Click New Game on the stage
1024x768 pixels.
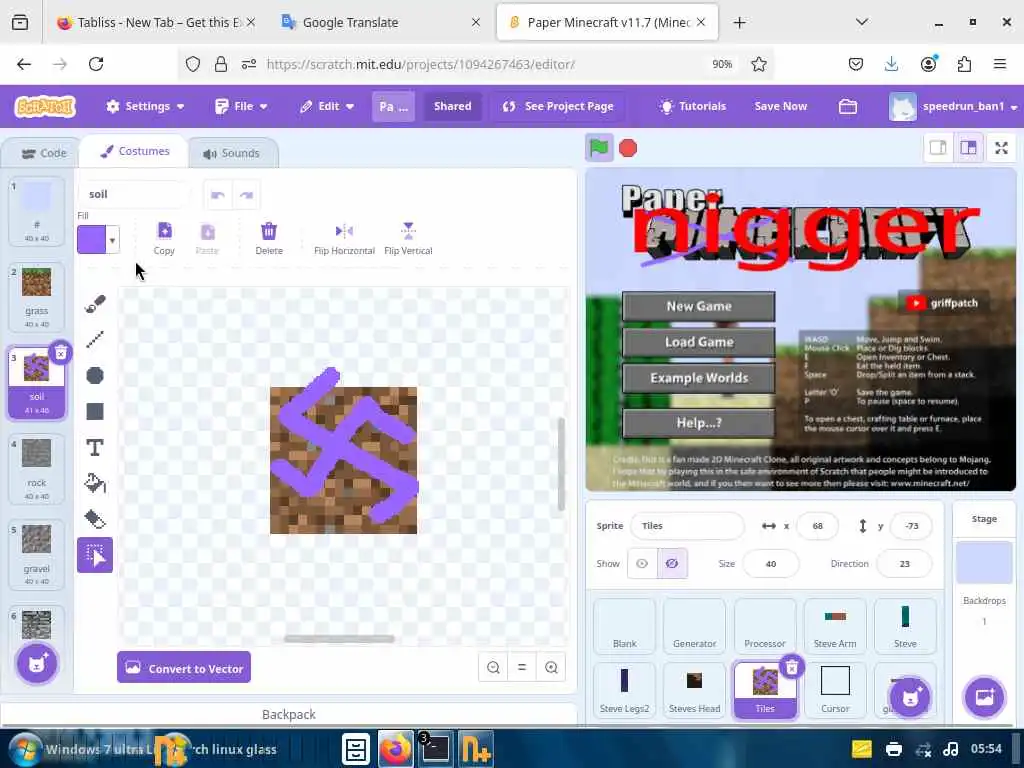click(698, 306)
